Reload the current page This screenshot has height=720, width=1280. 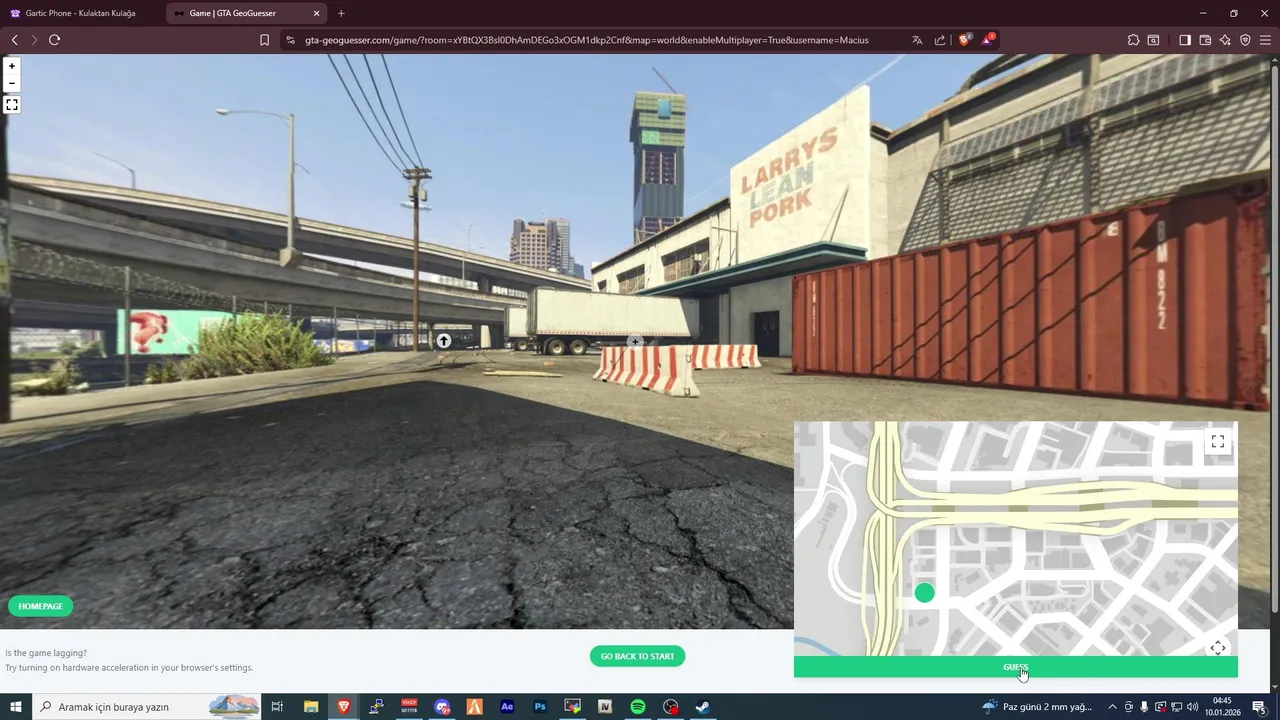coord(54,40)
